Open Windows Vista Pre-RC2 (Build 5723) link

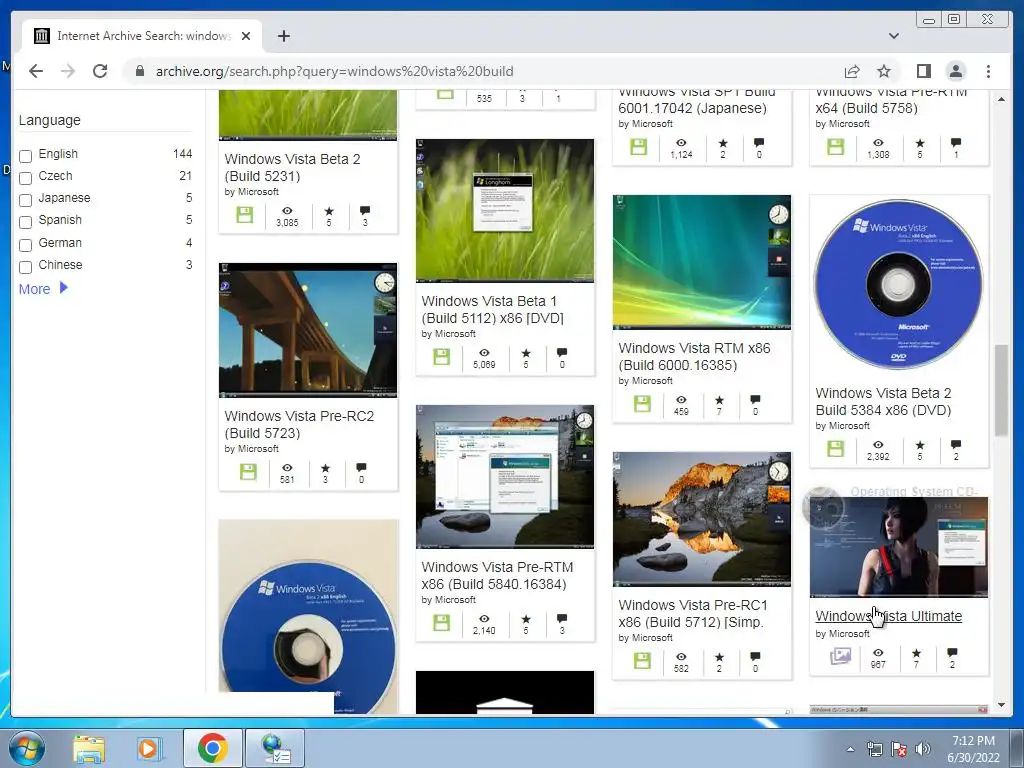[x=299, y=424]
